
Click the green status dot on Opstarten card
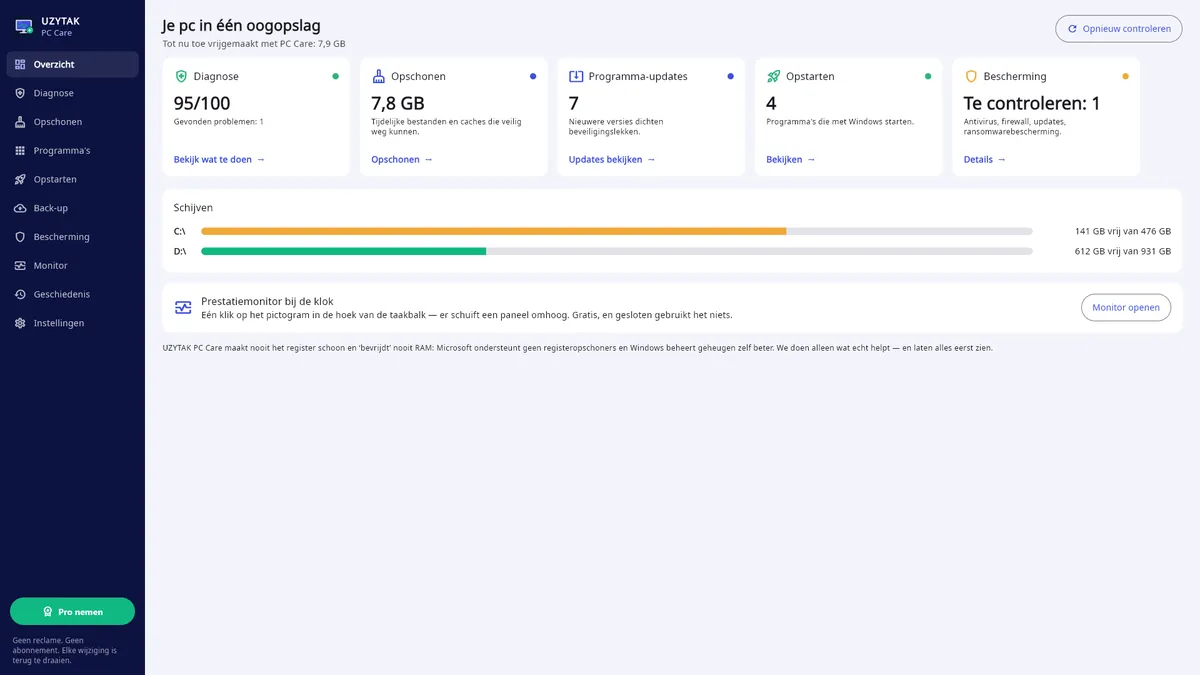[928, 76]
